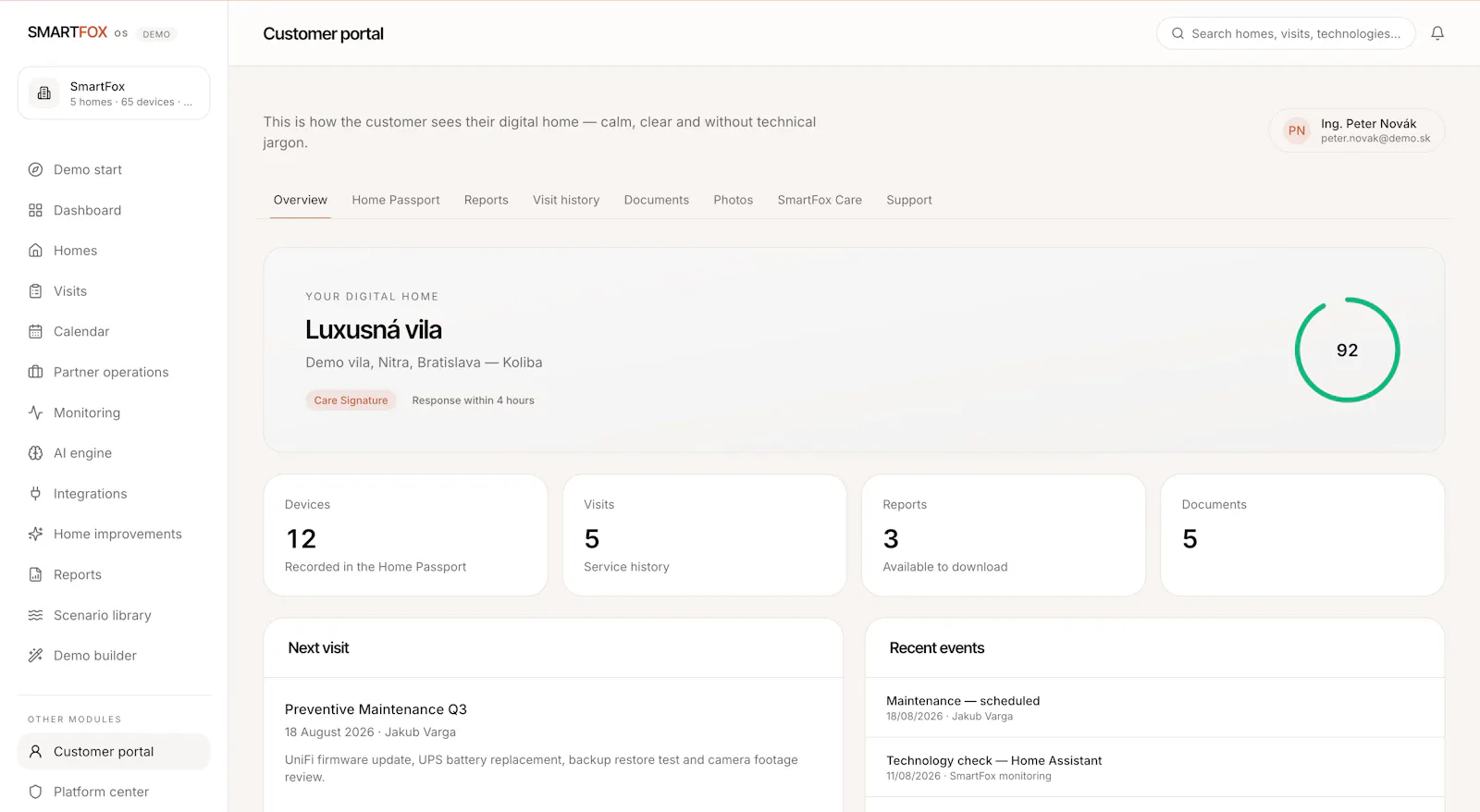
Task: Click the Reports 3 stat card
Action: 1004,535
